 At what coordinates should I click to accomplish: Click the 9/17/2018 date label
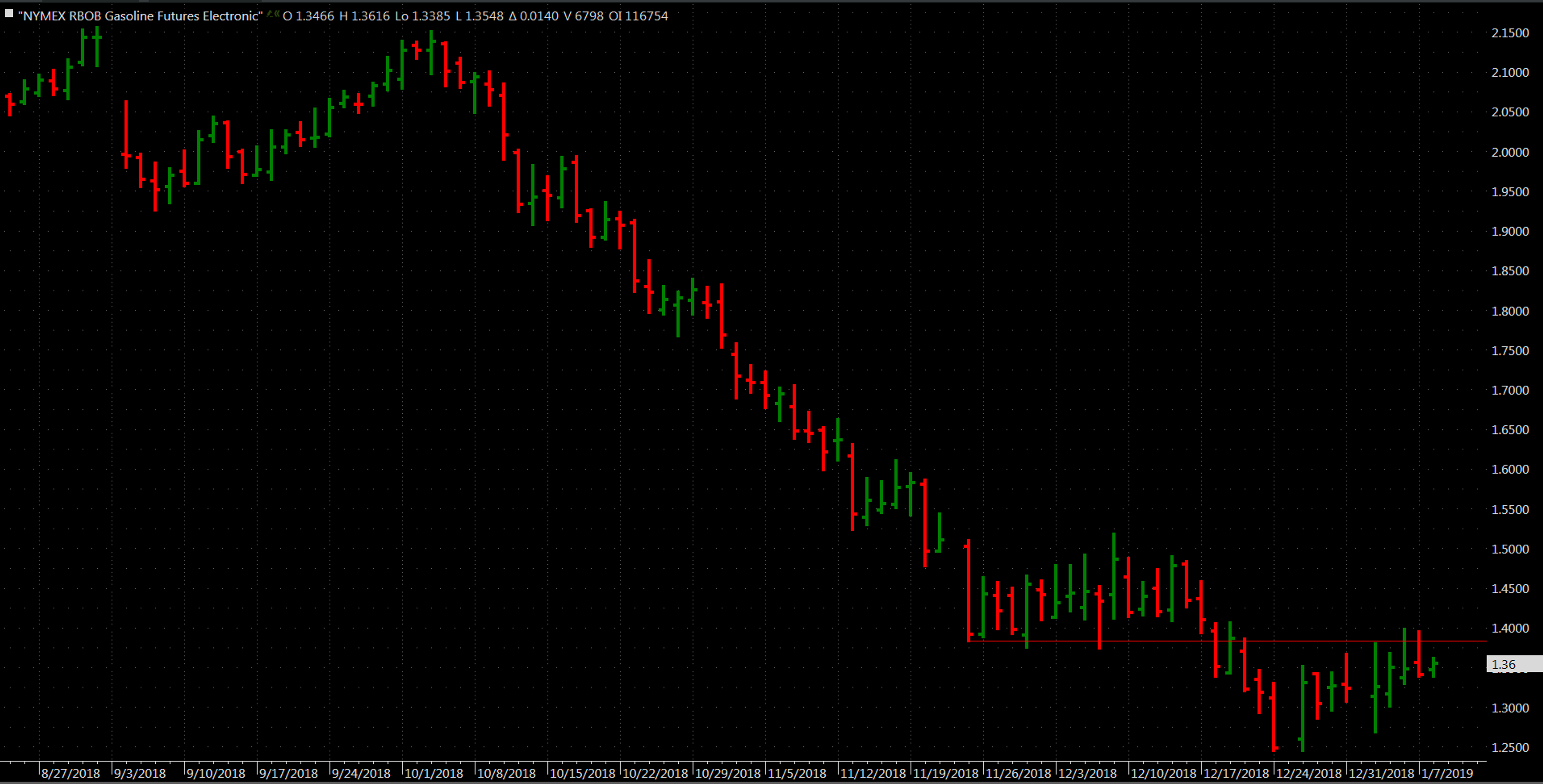pyautogui.click(x=288, y=773)
